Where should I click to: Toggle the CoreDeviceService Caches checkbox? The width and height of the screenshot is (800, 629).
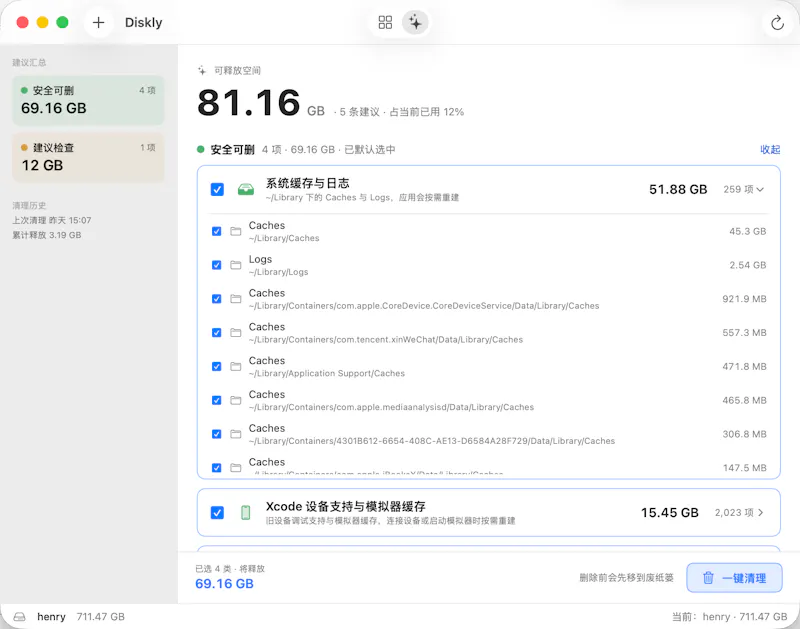tap(217, 299)
